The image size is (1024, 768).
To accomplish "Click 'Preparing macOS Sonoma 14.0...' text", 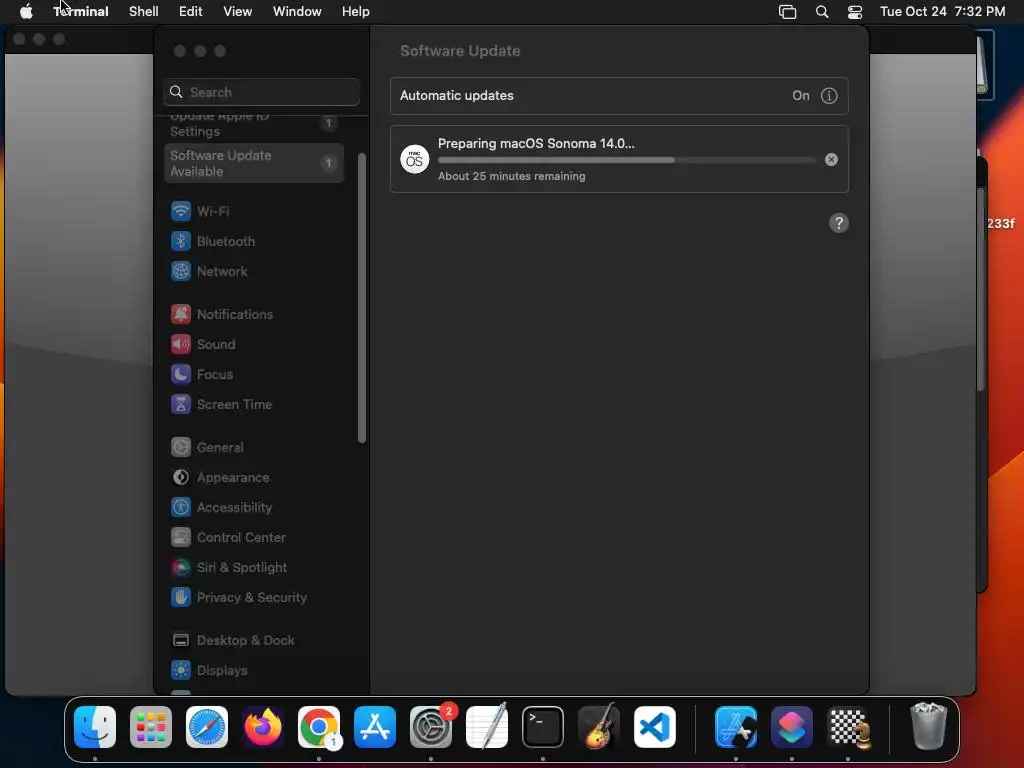I will click(536, 144).
